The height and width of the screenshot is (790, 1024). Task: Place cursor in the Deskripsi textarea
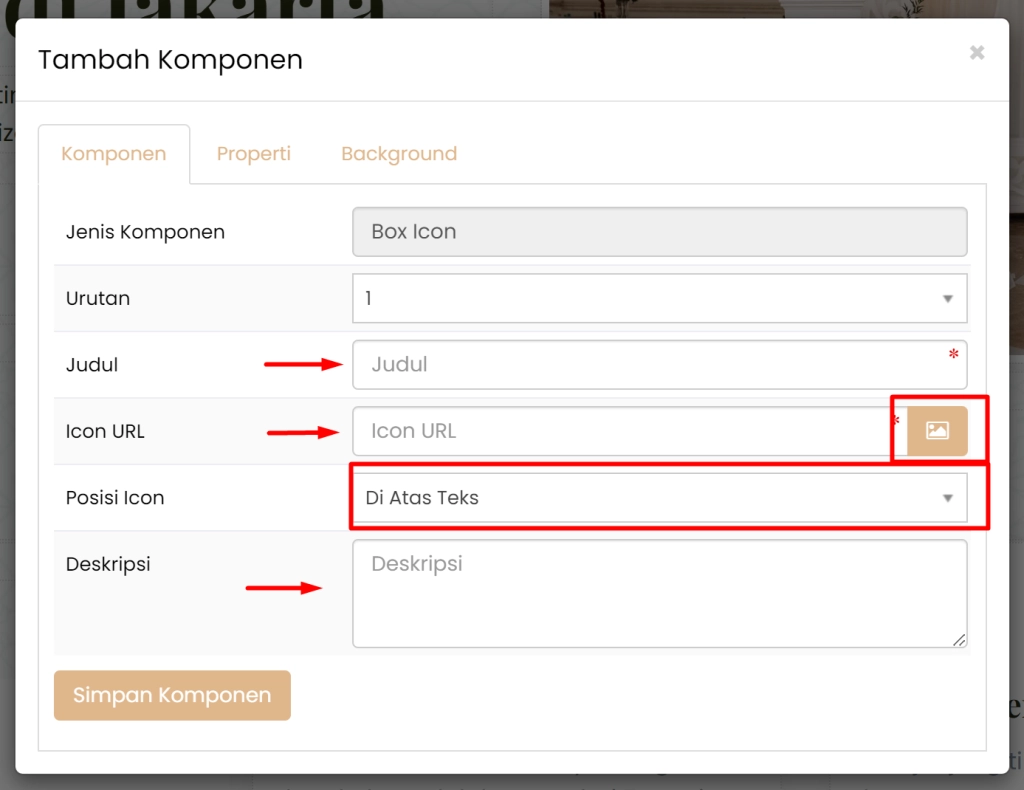pyautogui.click(x=659, y=594)
